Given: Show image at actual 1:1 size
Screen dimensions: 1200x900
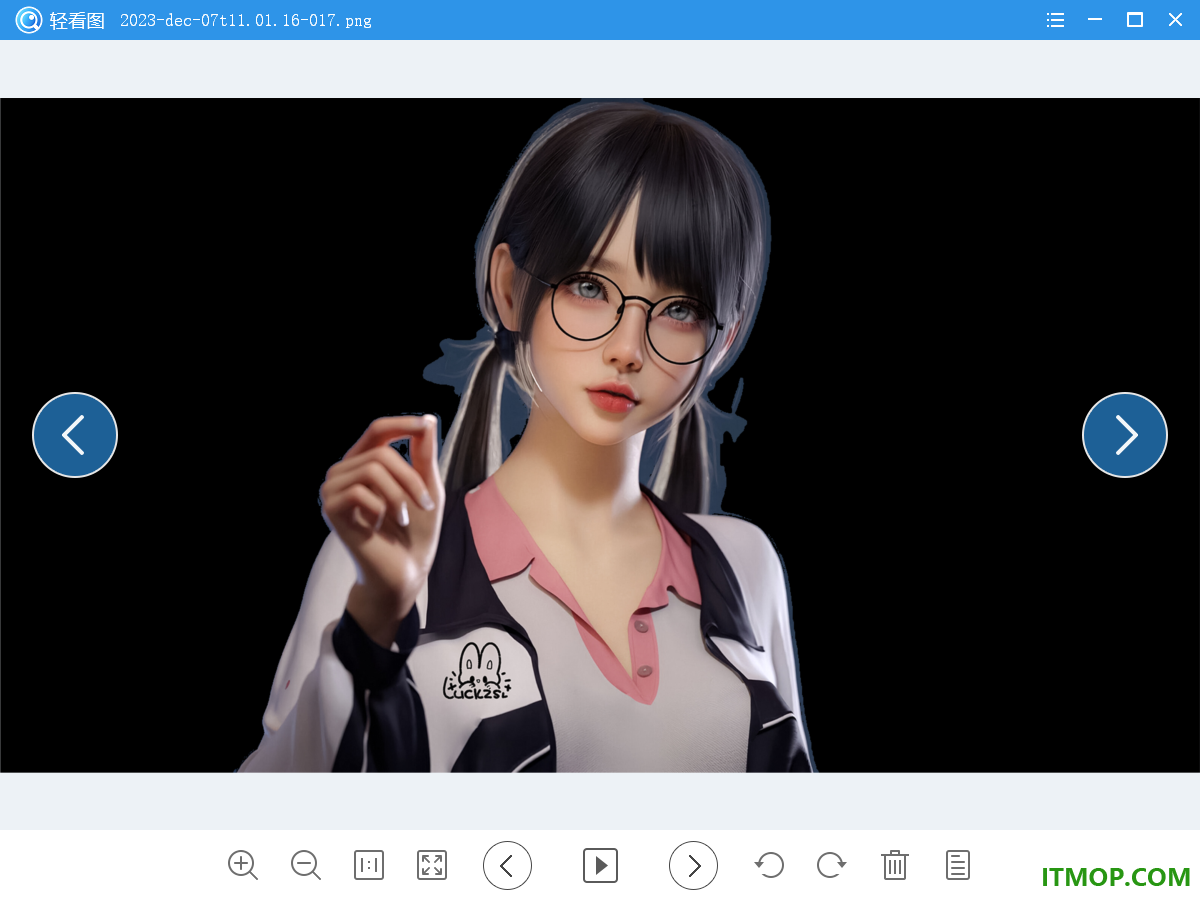Looking at the screenshot, I should [x=369, y=865].
